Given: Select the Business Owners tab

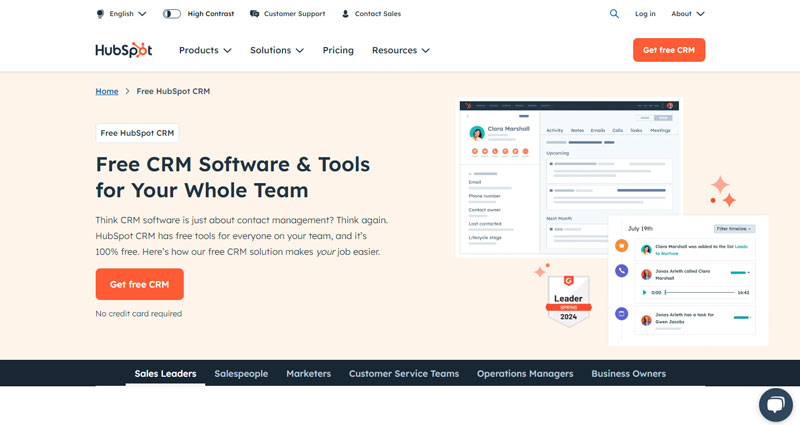Looking at the screenshot, I should coord(629,373).
